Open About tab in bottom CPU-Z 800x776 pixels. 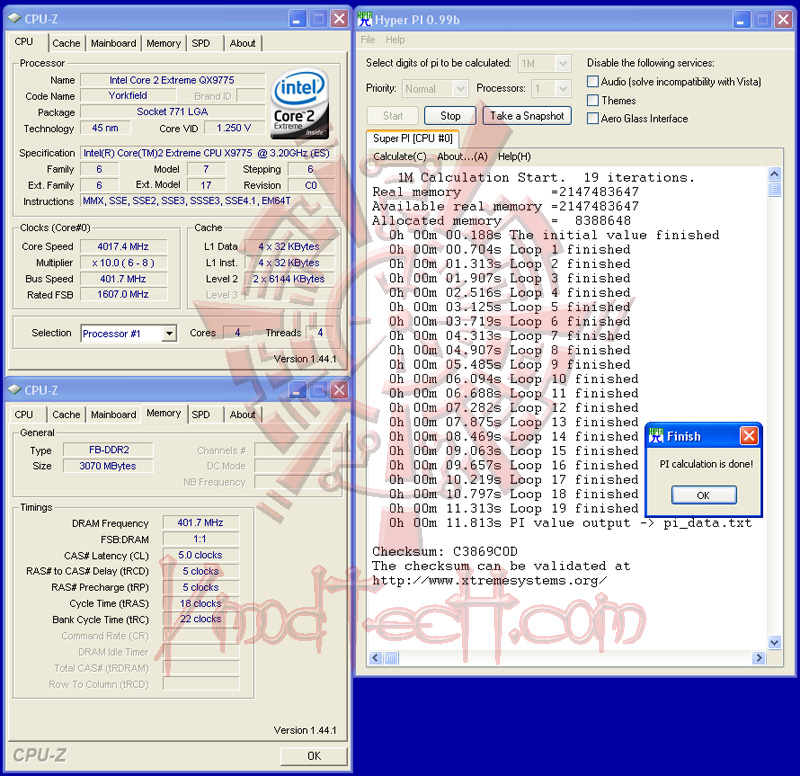pyautogui.click(x=242, y=415)
